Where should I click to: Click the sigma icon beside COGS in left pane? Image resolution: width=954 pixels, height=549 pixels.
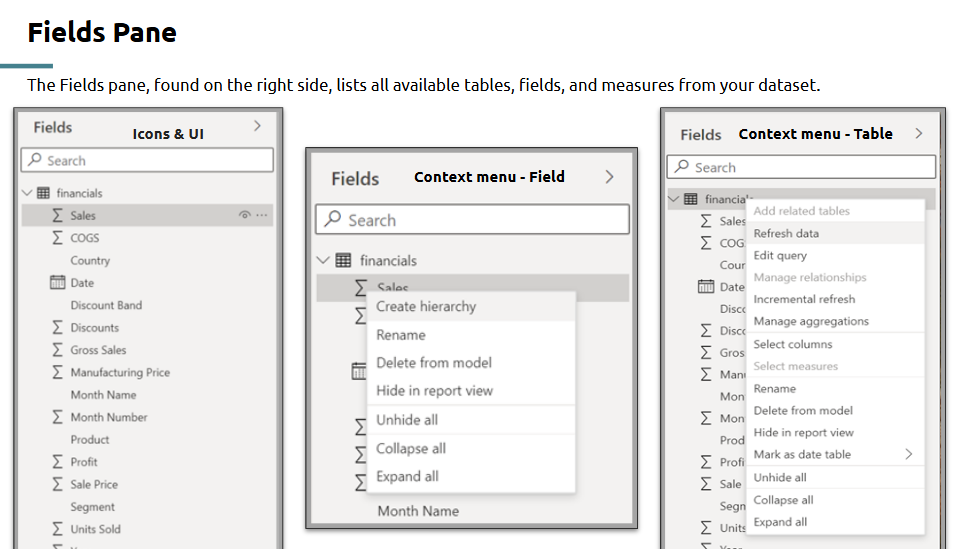pyautogui.click(x=57, y=238)
